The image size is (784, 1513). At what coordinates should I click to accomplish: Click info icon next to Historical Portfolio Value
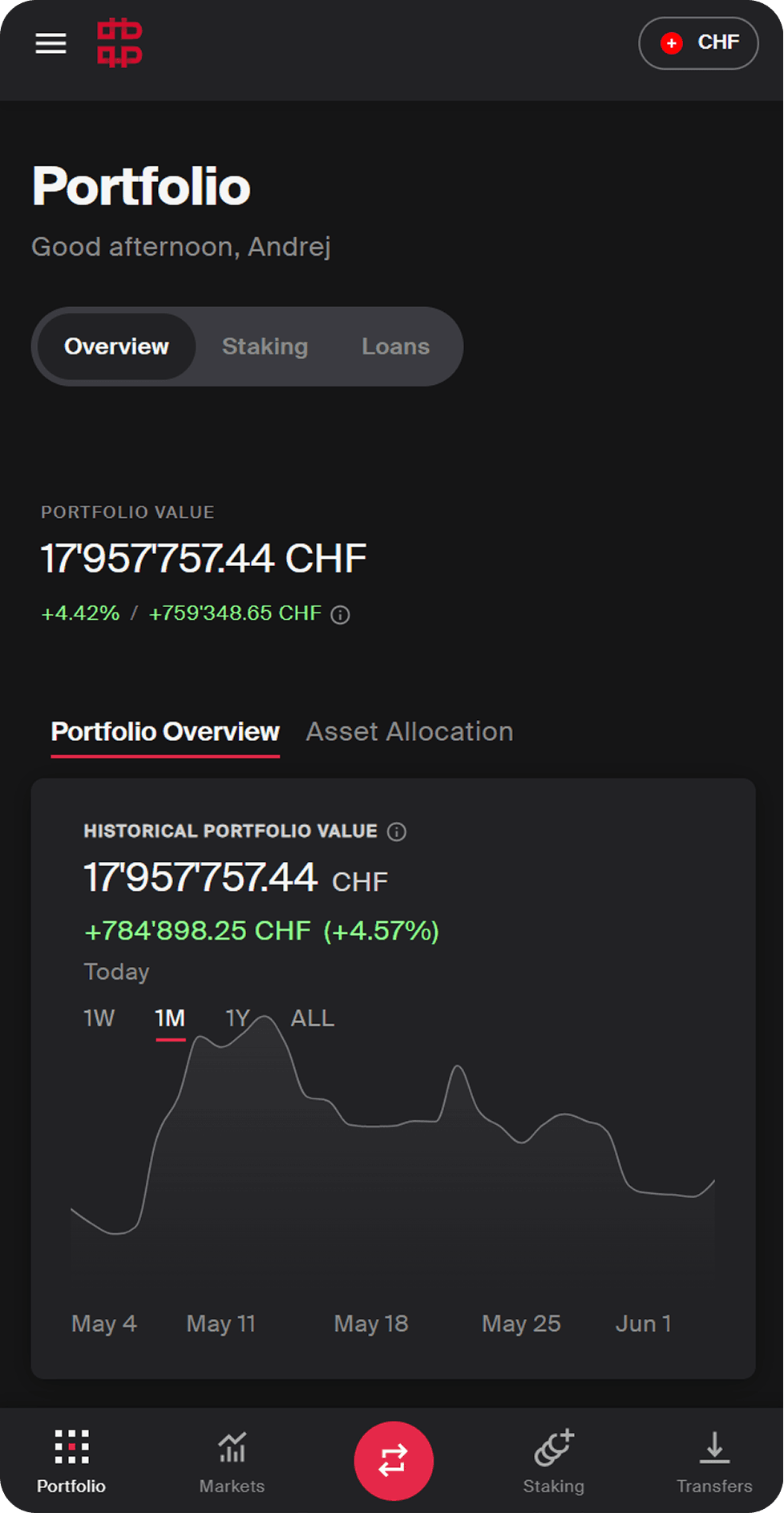[397, 831]
